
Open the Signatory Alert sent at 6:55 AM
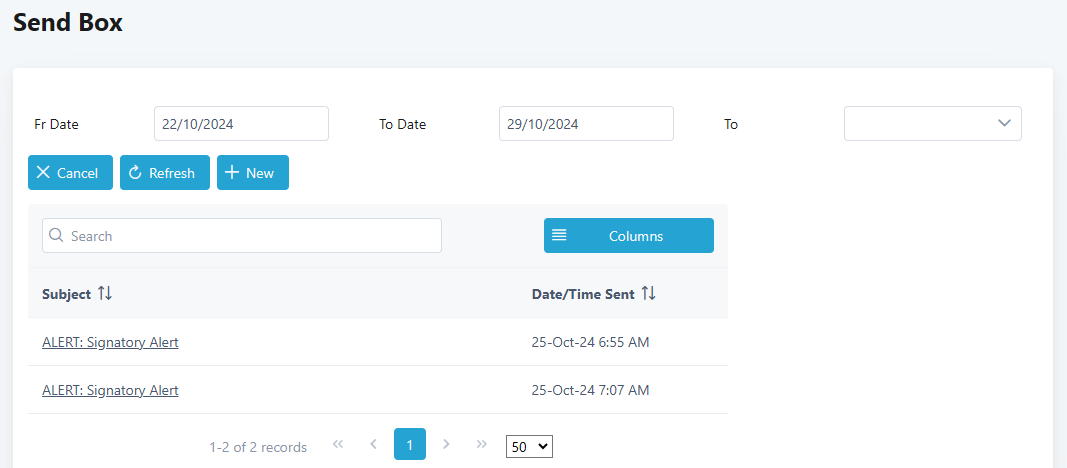pyautogui.click(x=110, y=342)
